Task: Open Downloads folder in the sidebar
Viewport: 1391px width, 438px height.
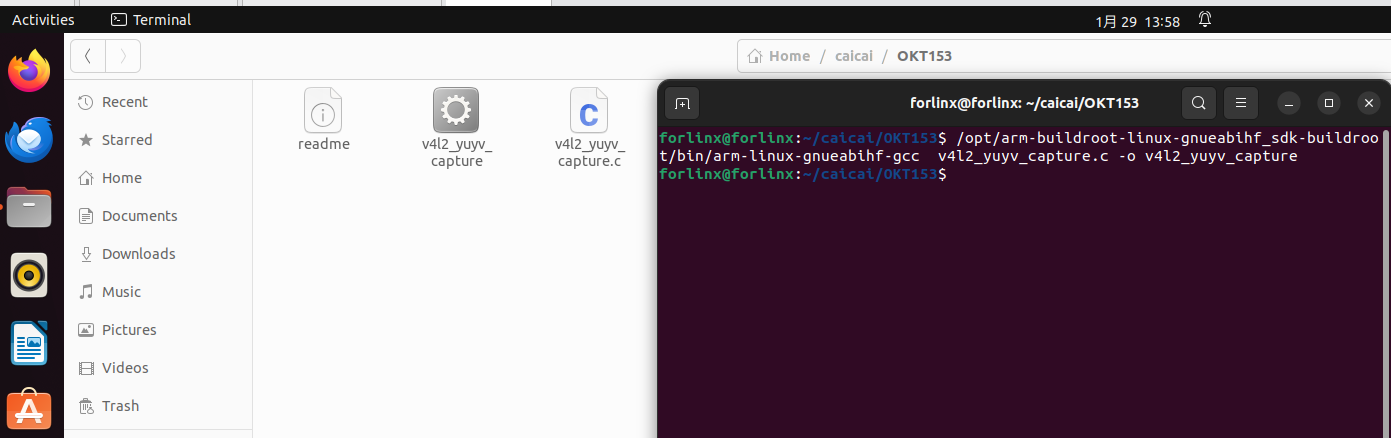Action: pyautogui.click(x=138, y=254)
